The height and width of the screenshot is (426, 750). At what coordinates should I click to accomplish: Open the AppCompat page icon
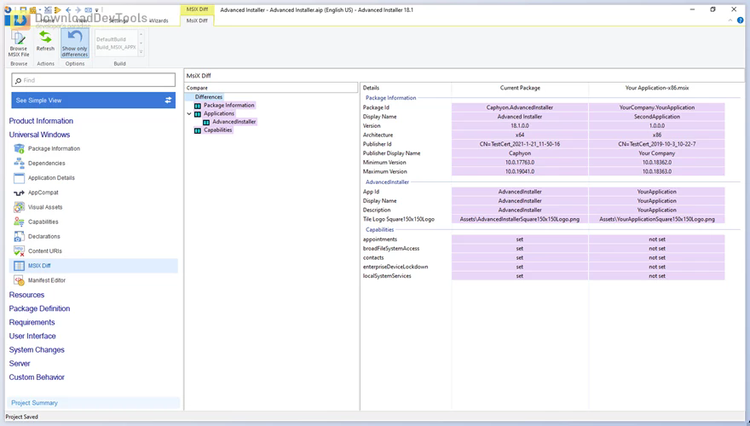(x=19, y=193)
